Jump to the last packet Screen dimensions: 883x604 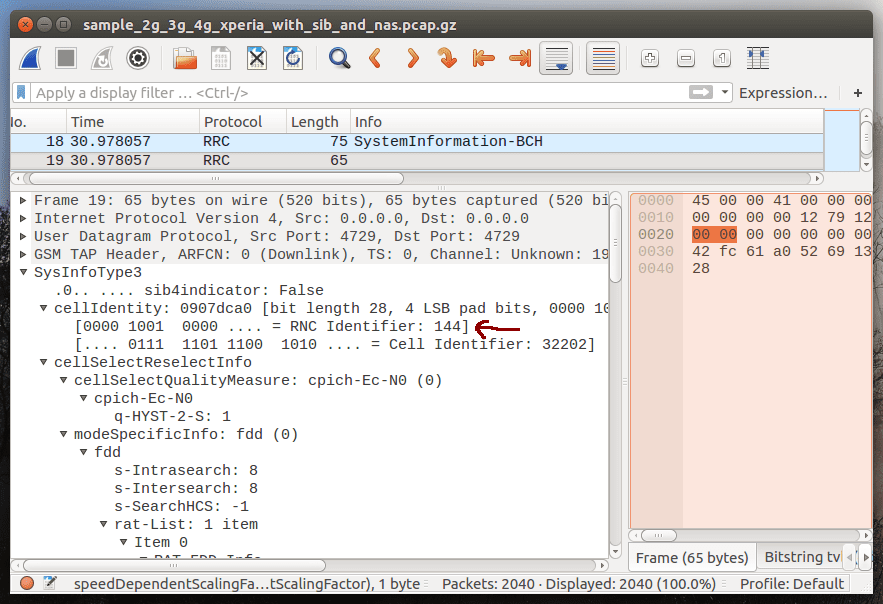click(x=520, y=58)
